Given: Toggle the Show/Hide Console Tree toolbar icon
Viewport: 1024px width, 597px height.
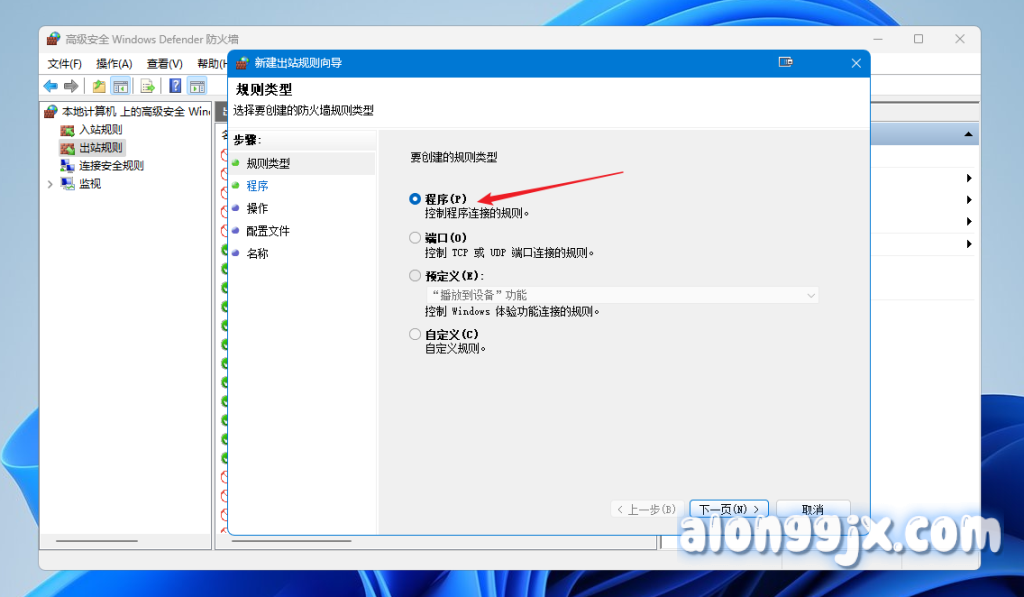Looking at the screenshot, I should point(121,86).
